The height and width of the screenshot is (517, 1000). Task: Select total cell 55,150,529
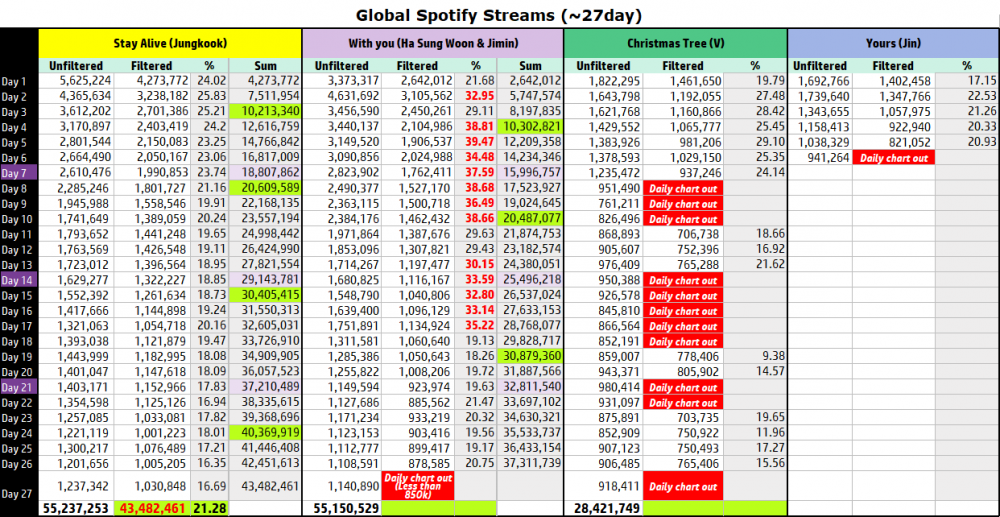point(342,509)
